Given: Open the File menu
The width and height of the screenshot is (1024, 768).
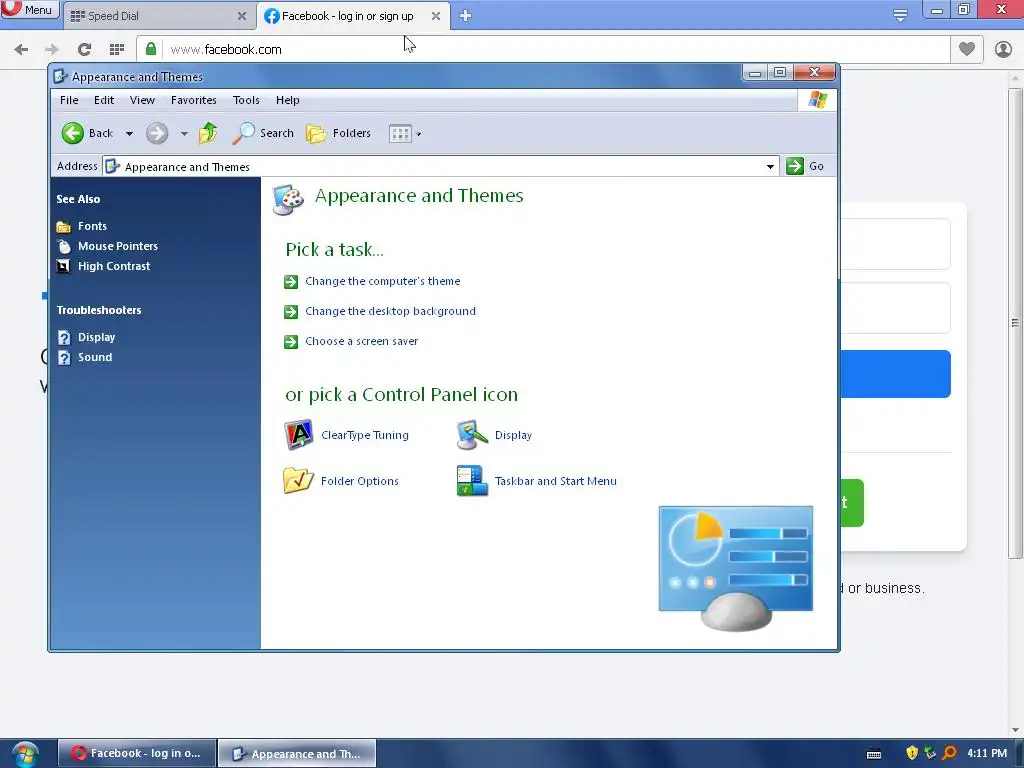Looking at the screenshot, I should 69,100.
